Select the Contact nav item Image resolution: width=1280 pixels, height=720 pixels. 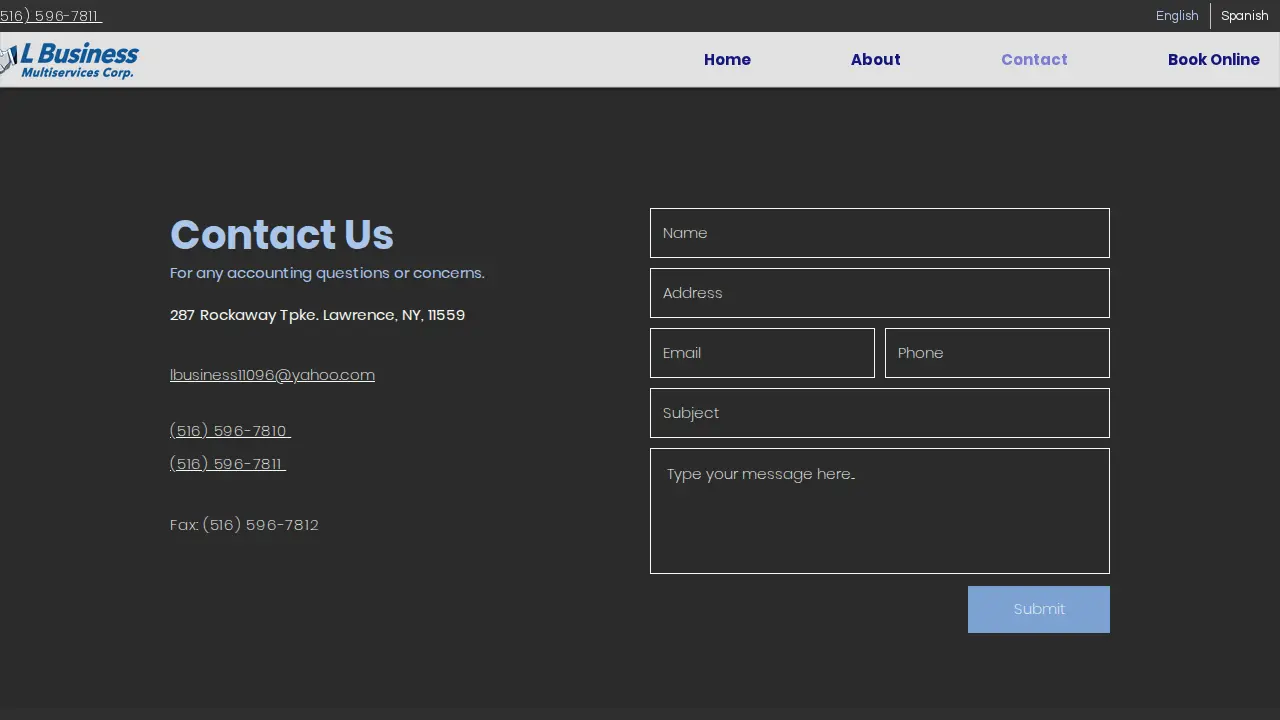(x=1034, y=60)
